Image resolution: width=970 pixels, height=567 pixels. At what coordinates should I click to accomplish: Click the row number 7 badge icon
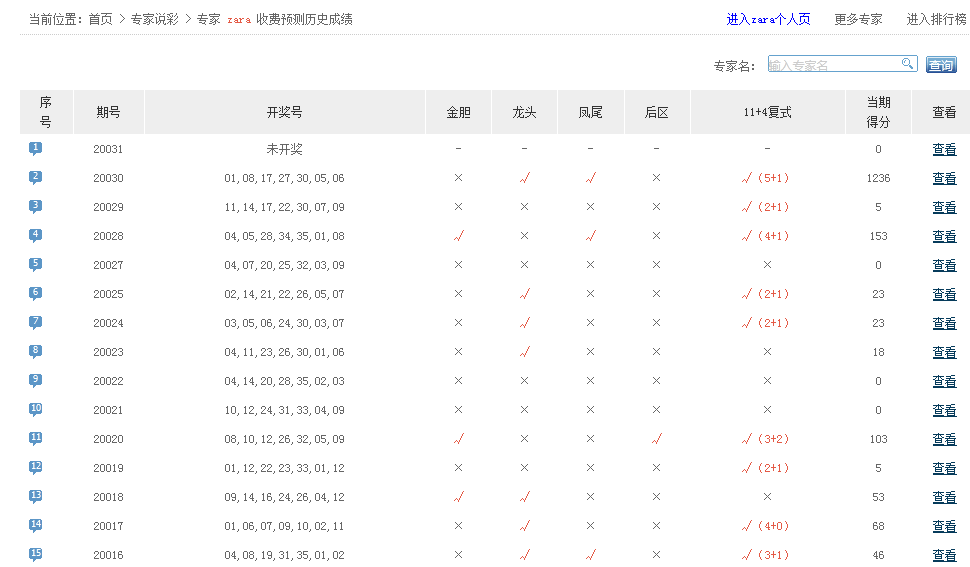click(36, 323)
